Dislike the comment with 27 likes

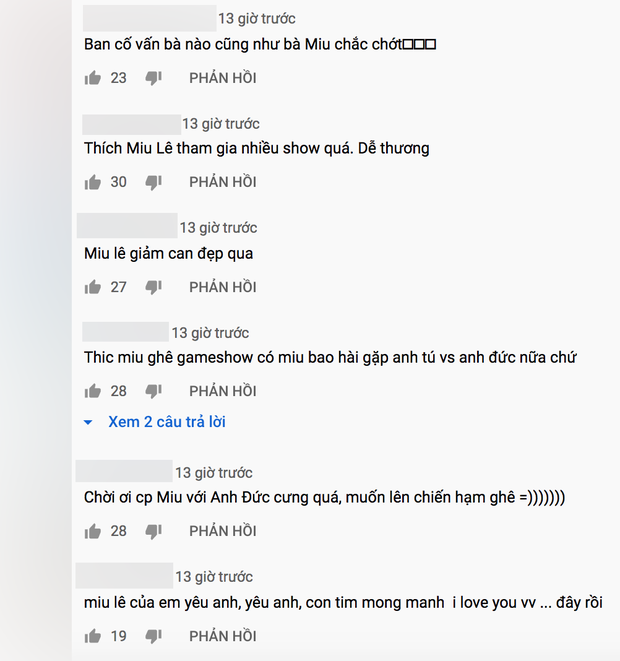(153, 288)
